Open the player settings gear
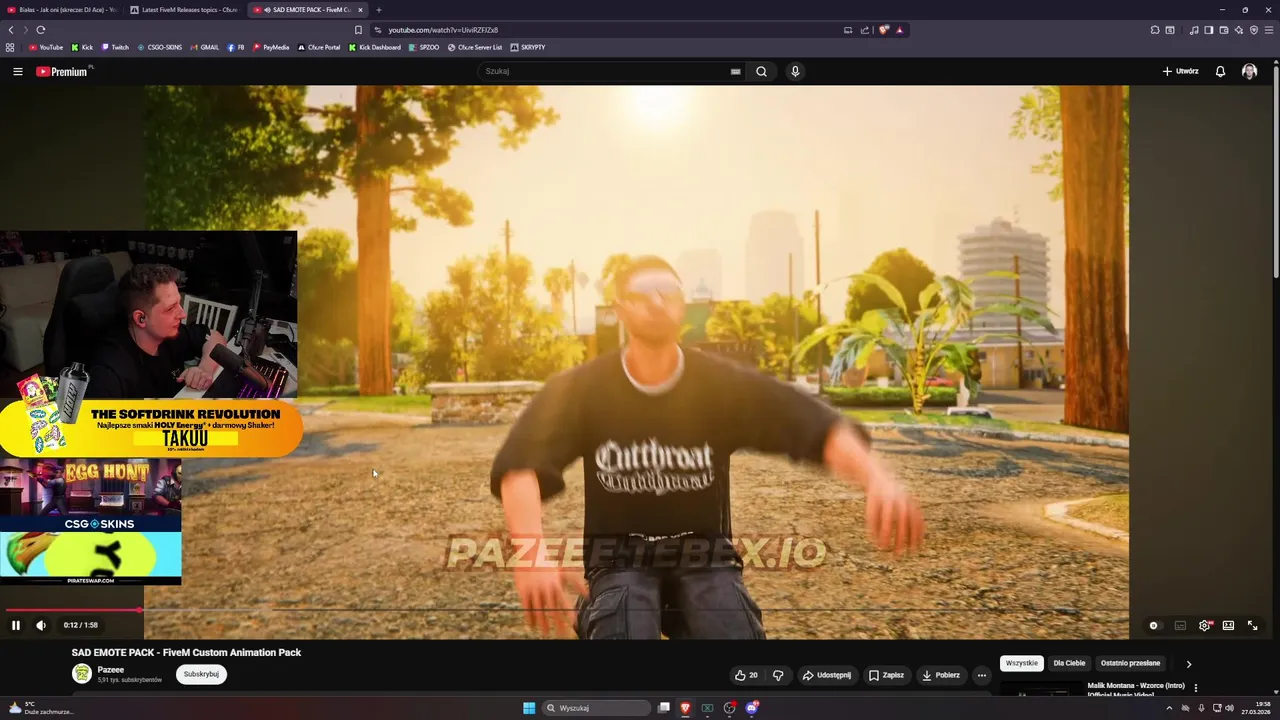Viewport: 1280px width, 720px height. pyautogui.click(x=1205, y=625)
